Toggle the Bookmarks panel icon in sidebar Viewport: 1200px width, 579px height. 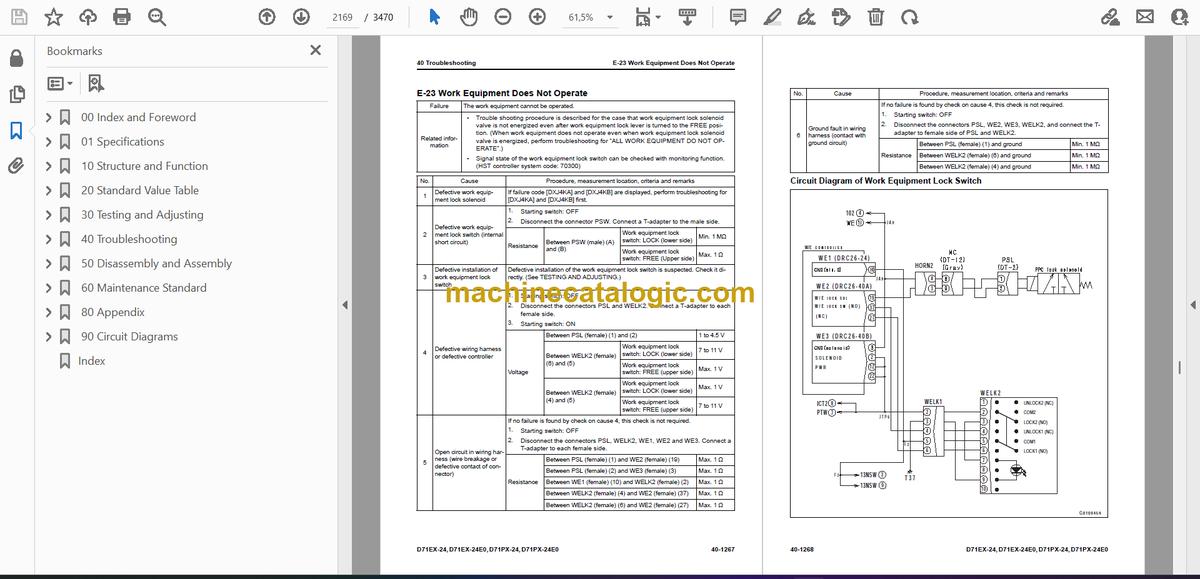pos(16,130)
